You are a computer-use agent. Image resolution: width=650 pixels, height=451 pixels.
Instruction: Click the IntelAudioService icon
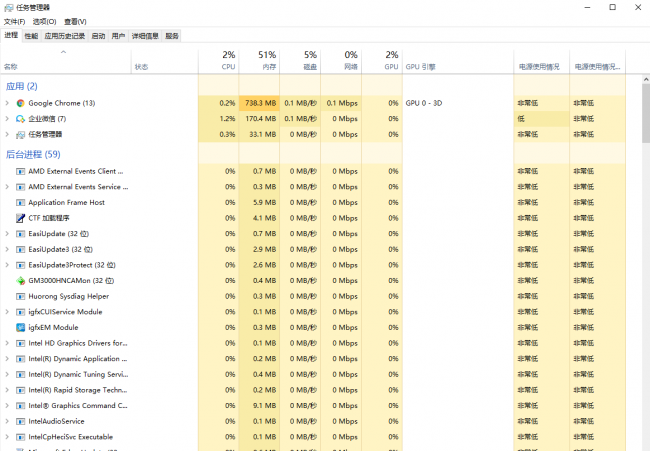tap(20, 422)
